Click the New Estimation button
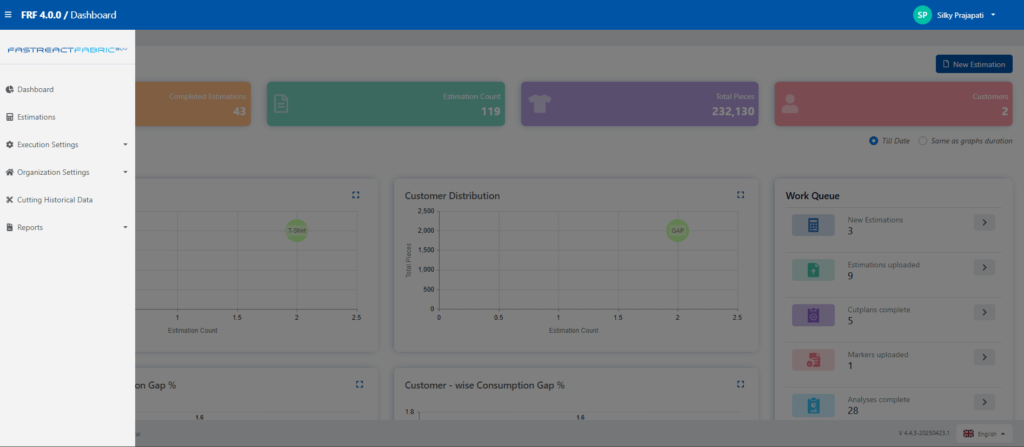1024x447 pixels. (973, 64)
